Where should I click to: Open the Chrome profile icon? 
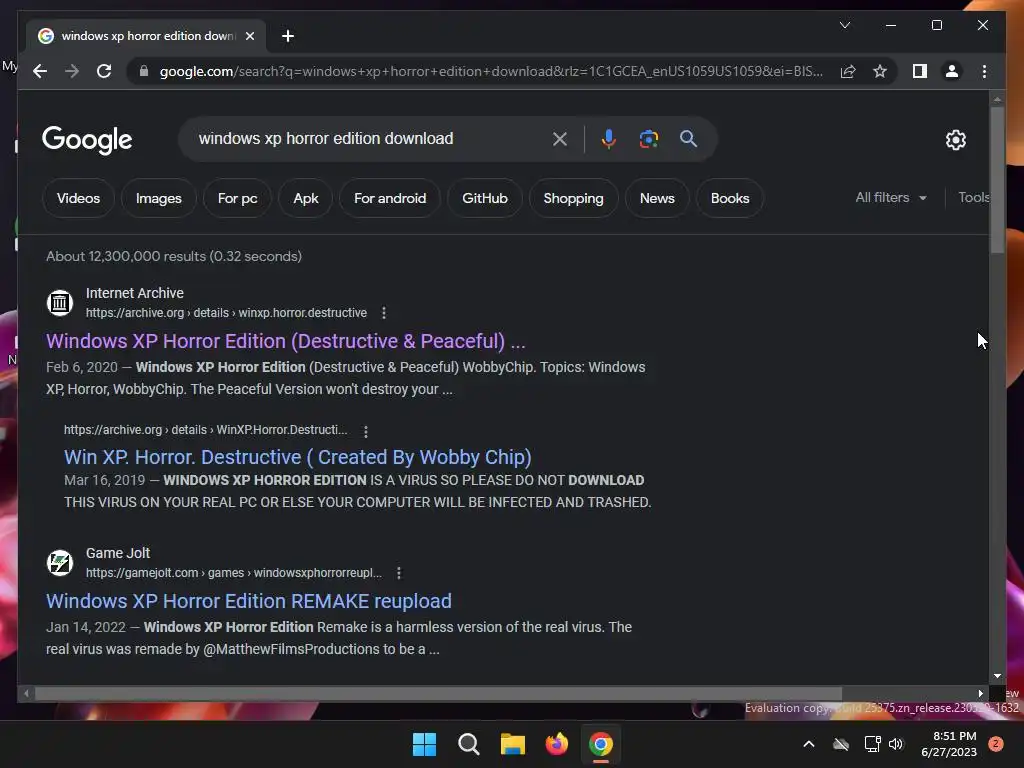coord(952,71)
